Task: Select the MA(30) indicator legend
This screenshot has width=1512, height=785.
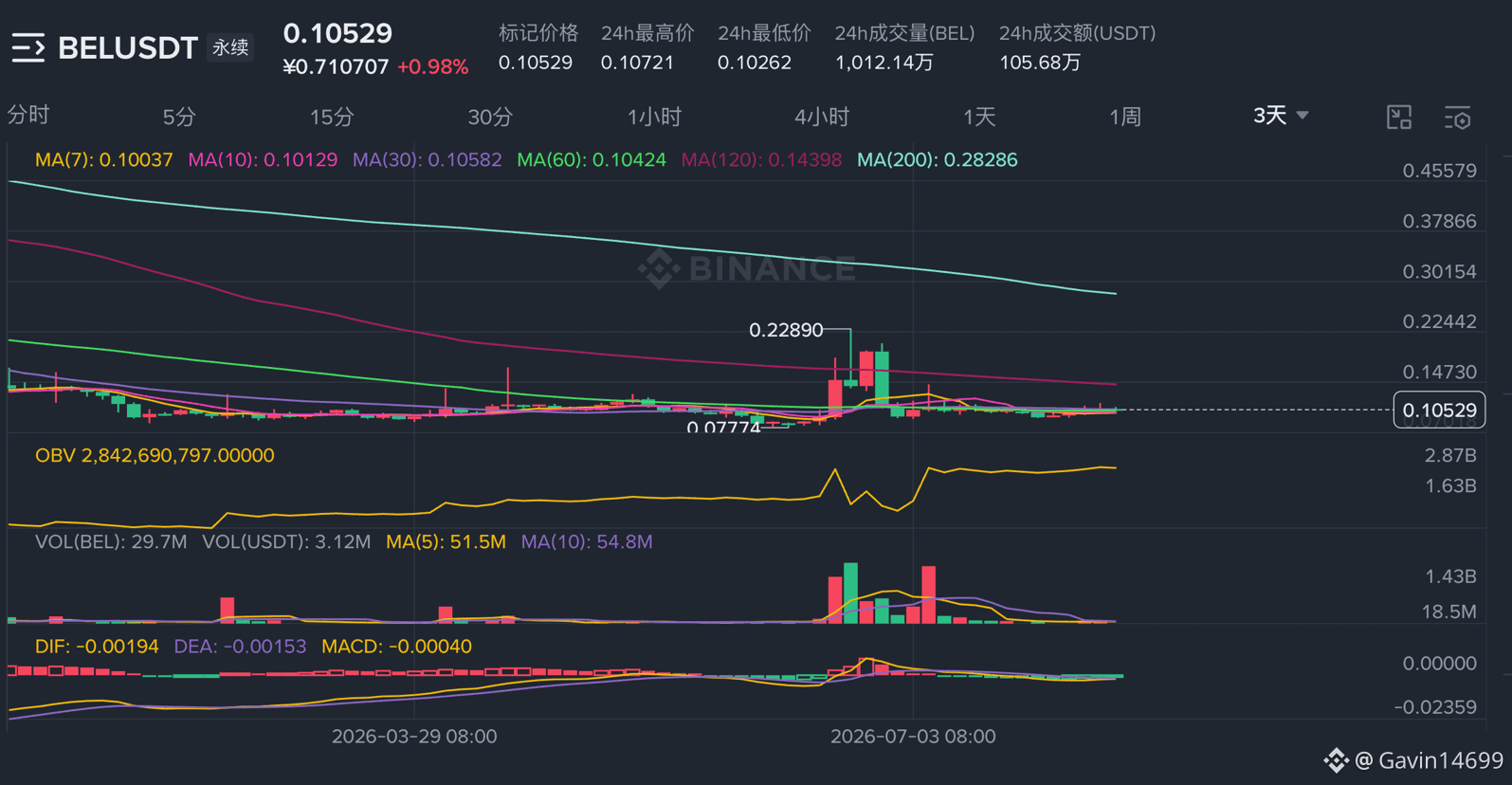Action: (428, 160)
